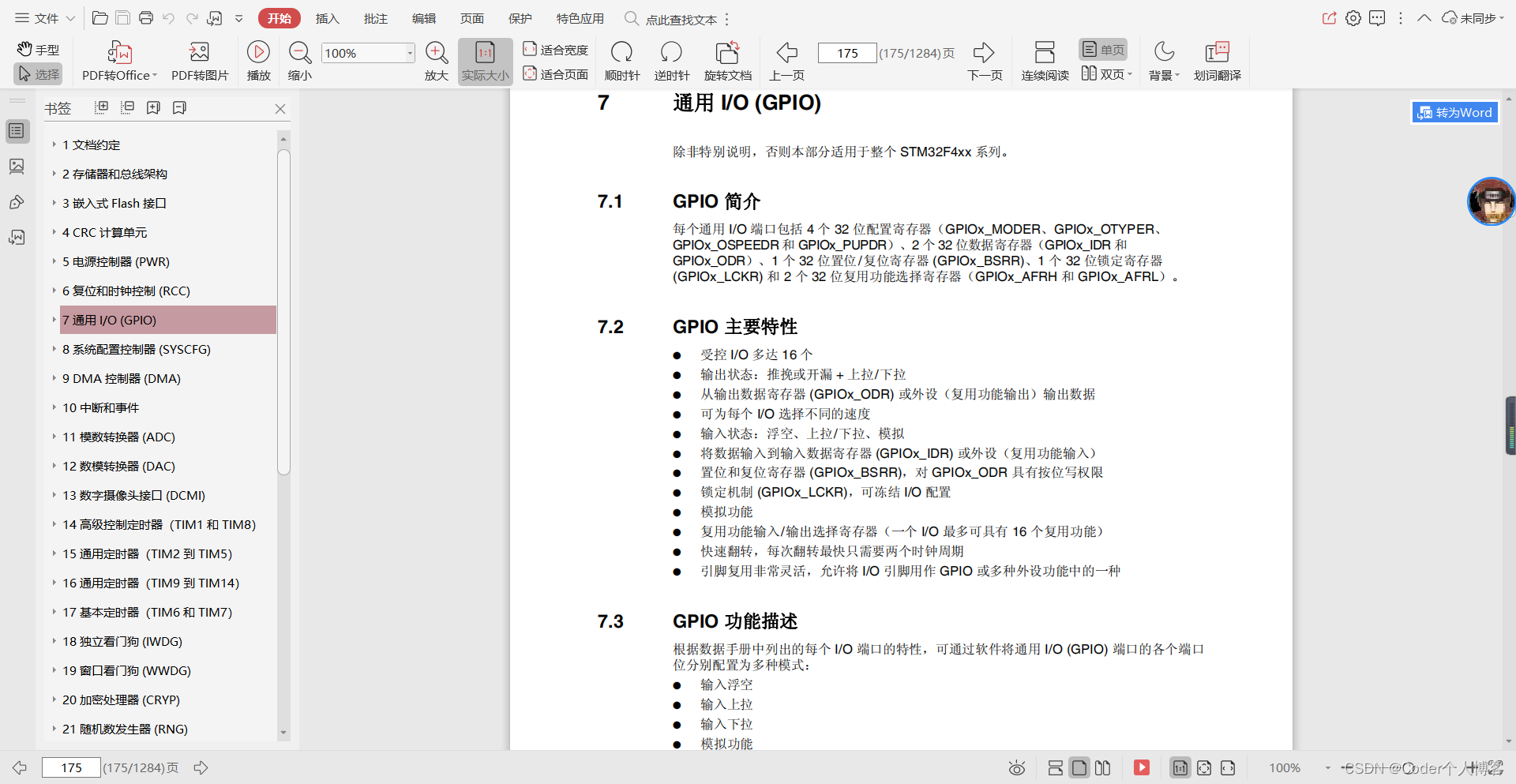This screenshot has width=1516, height=784.
Task: Go to next page (下一页)
Action: 985,62
